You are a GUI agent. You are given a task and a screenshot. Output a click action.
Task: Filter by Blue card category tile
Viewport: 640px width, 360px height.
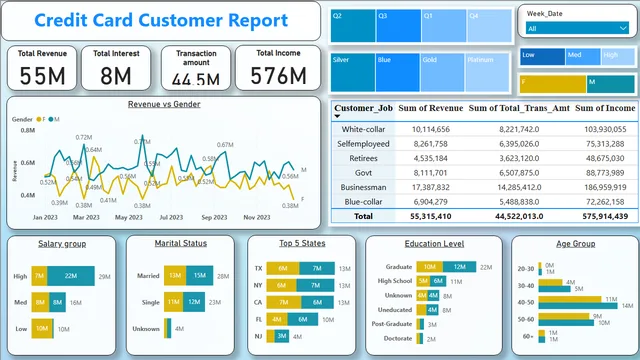point(398,72)
